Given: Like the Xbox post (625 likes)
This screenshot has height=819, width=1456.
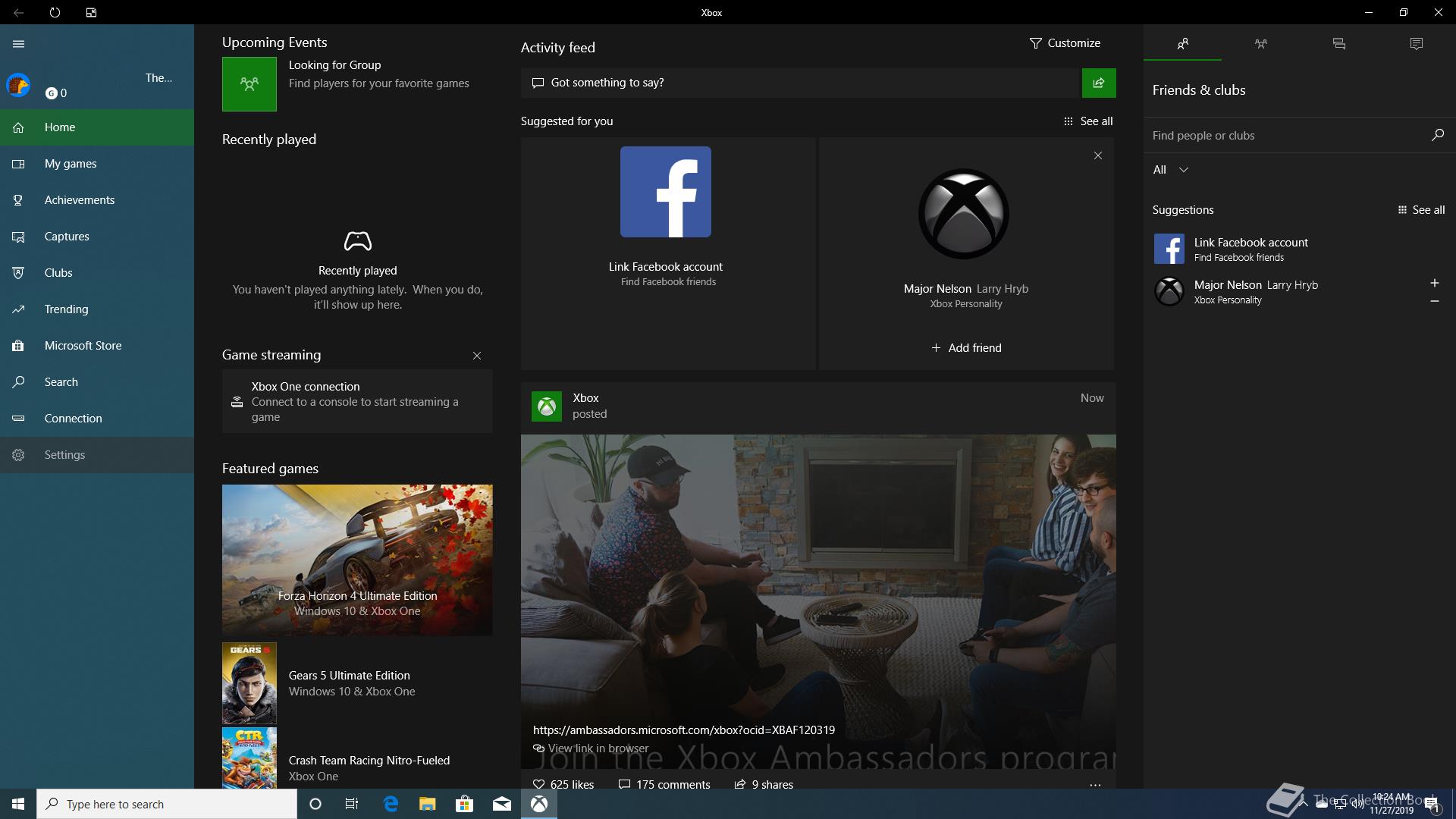Looking at the screenshot, I should click(x=563, y=785).
